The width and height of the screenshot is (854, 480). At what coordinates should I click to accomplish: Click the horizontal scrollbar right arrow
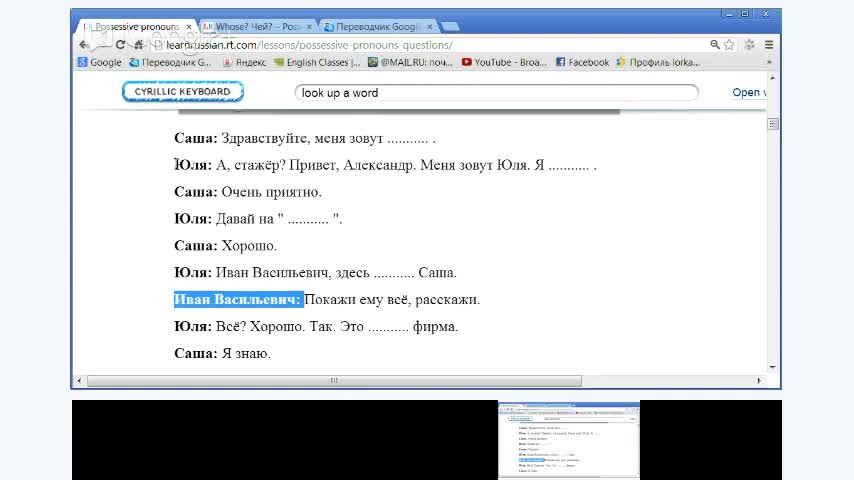(x=759, y=380)
